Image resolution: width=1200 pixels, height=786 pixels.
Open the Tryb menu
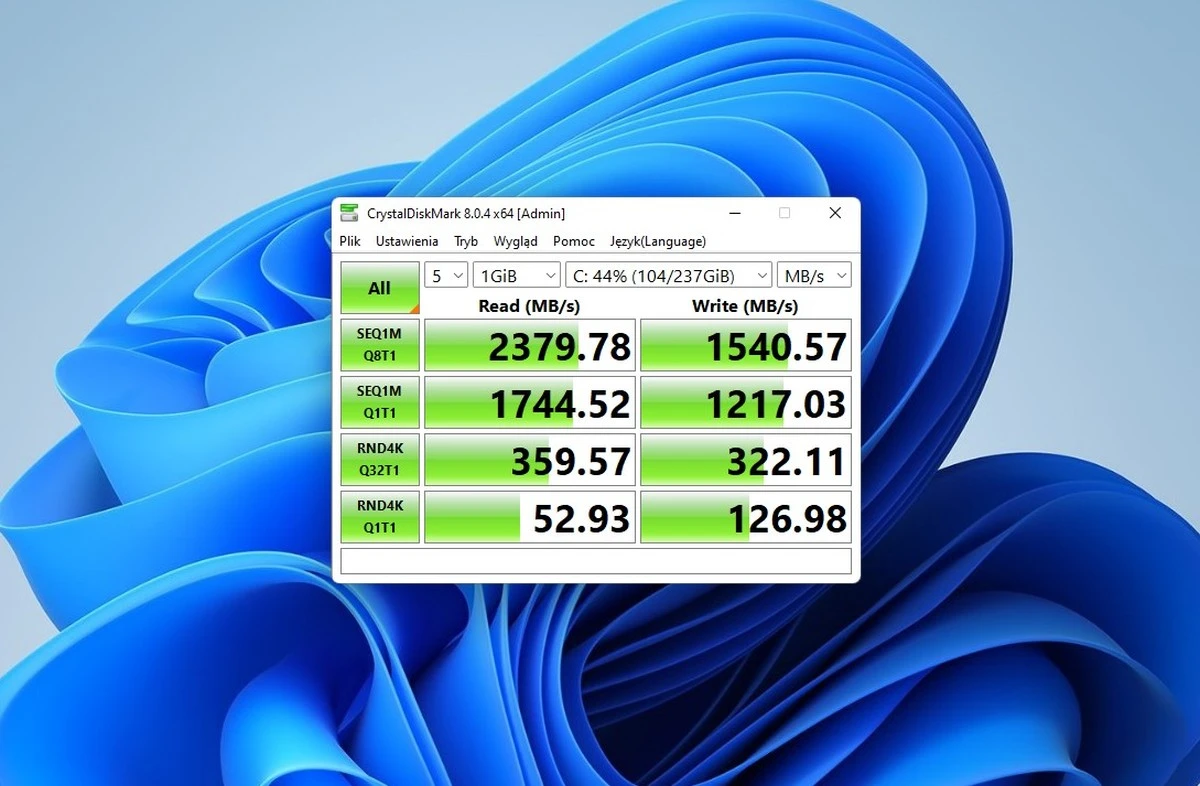(466, 241)
